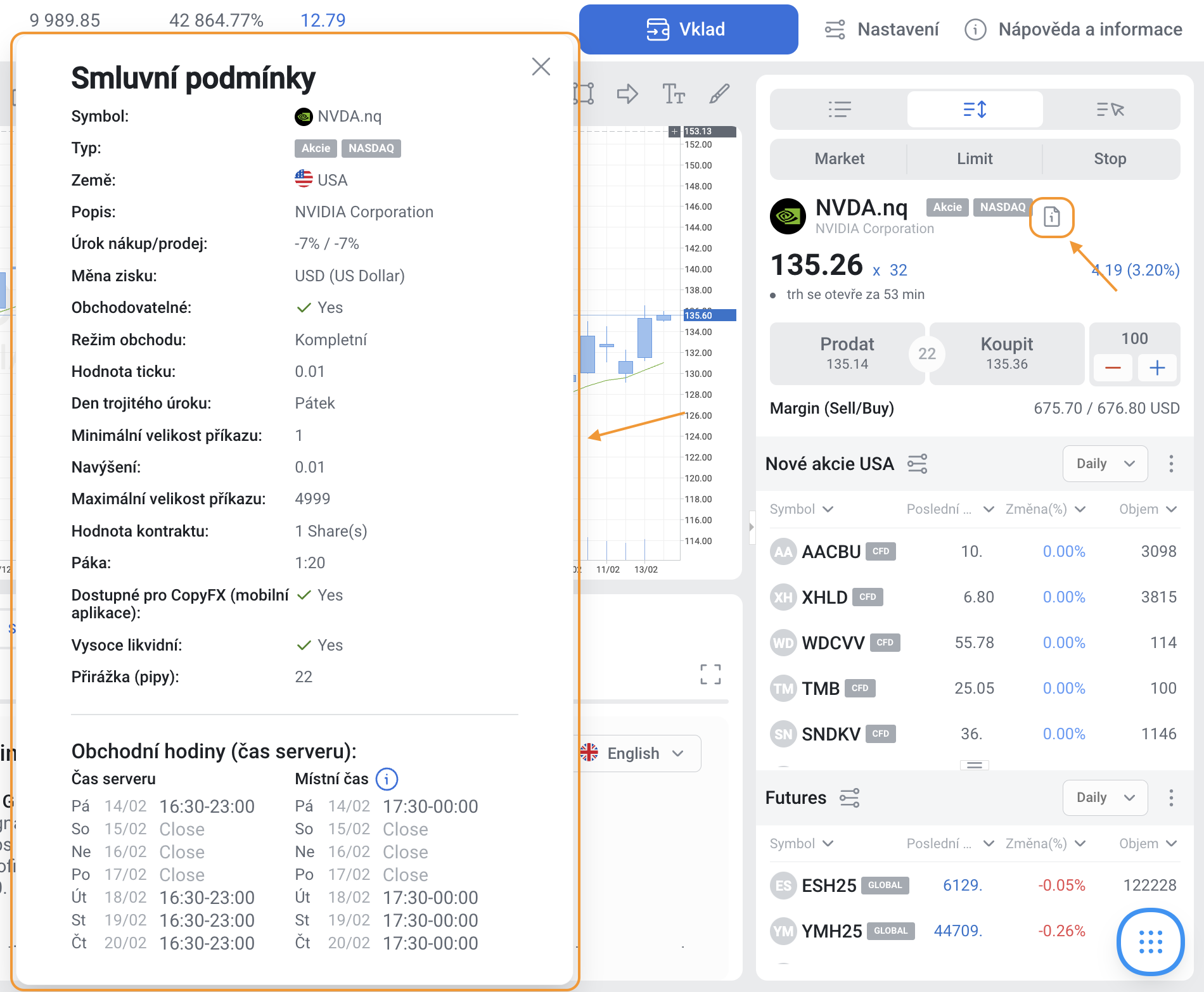Select the arrow drawing tool on chart

click(x=627, y=94)
